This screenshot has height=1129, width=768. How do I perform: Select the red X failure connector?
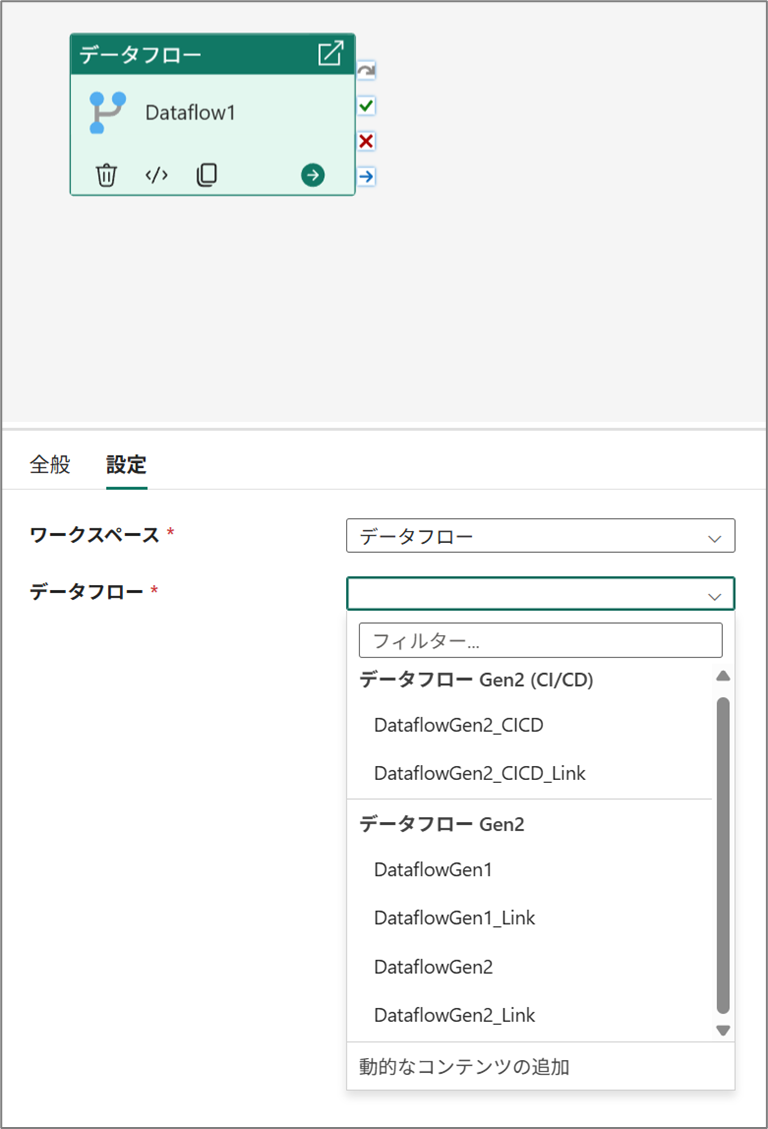[366, 141]
